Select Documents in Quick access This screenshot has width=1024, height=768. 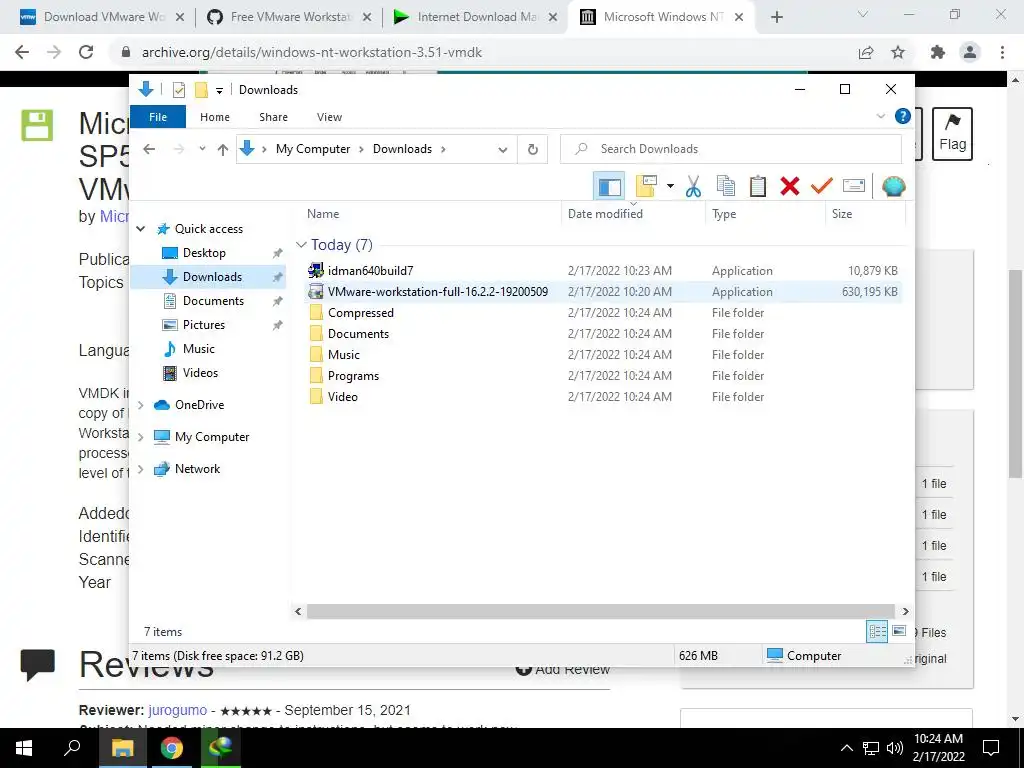tap(213, 301)
